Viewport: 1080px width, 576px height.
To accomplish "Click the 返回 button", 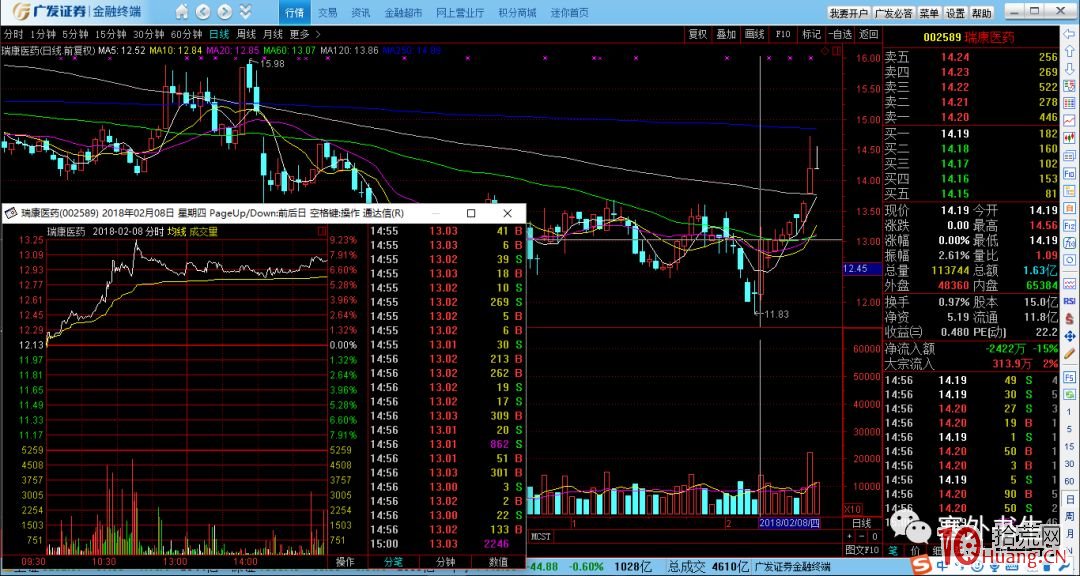I will tap(869, 34).
